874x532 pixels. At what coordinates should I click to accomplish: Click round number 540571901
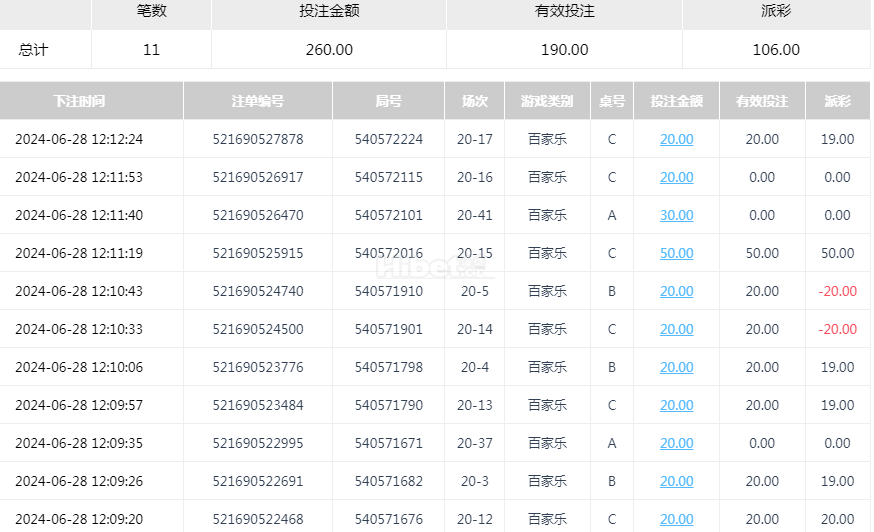[389, 329]
